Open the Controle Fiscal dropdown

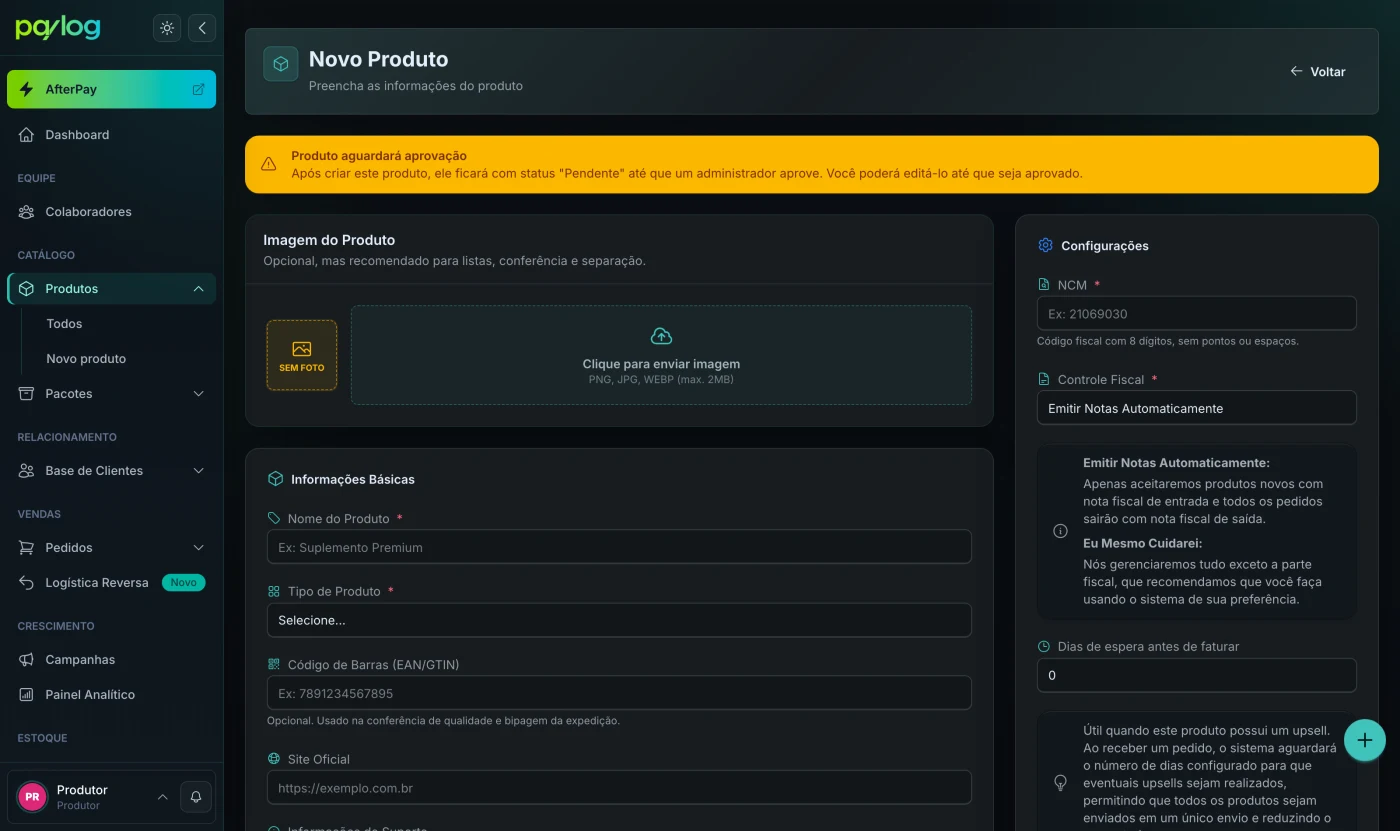[1196, 408]
